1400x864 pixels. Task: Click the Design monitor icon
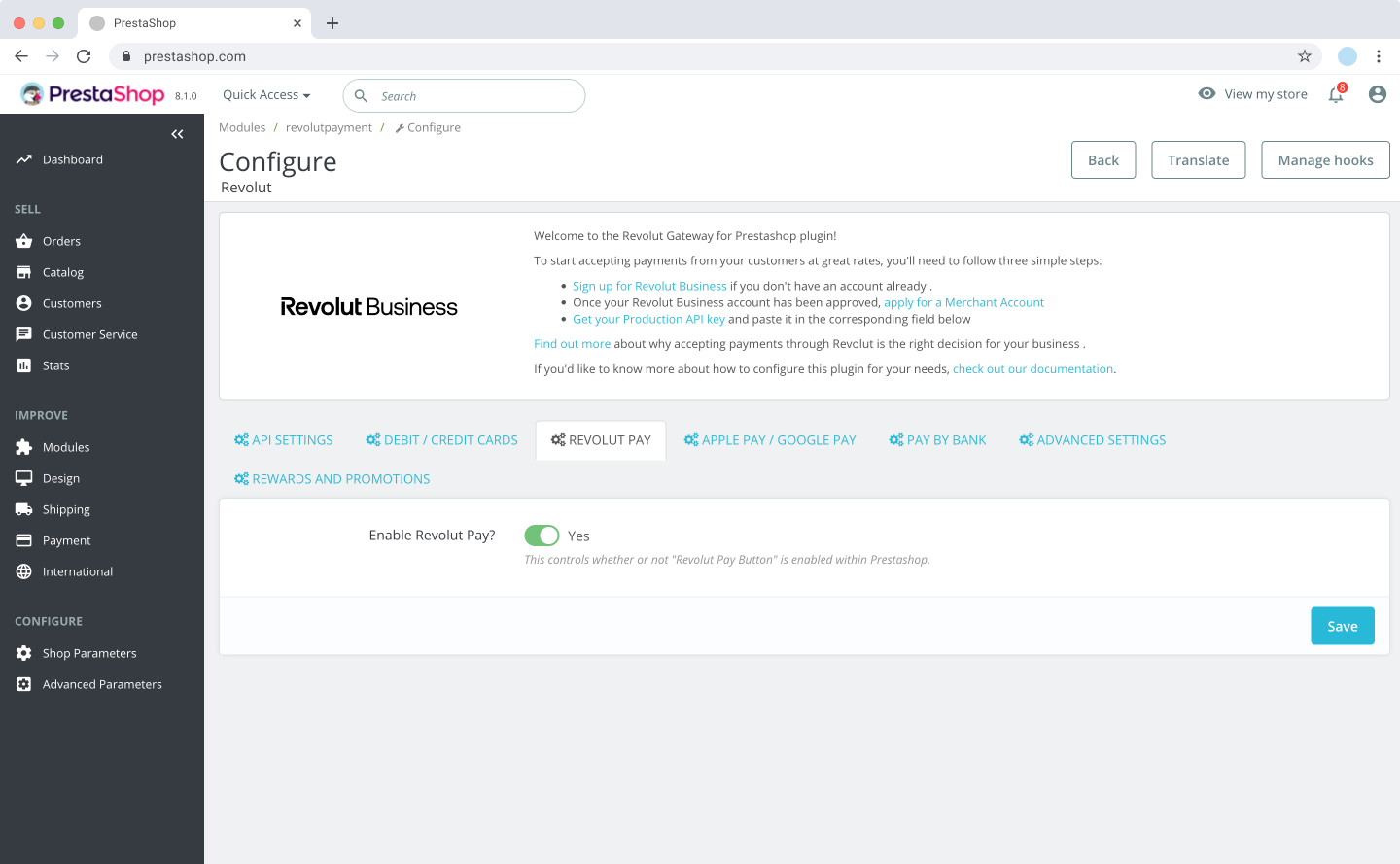(24, 478)
